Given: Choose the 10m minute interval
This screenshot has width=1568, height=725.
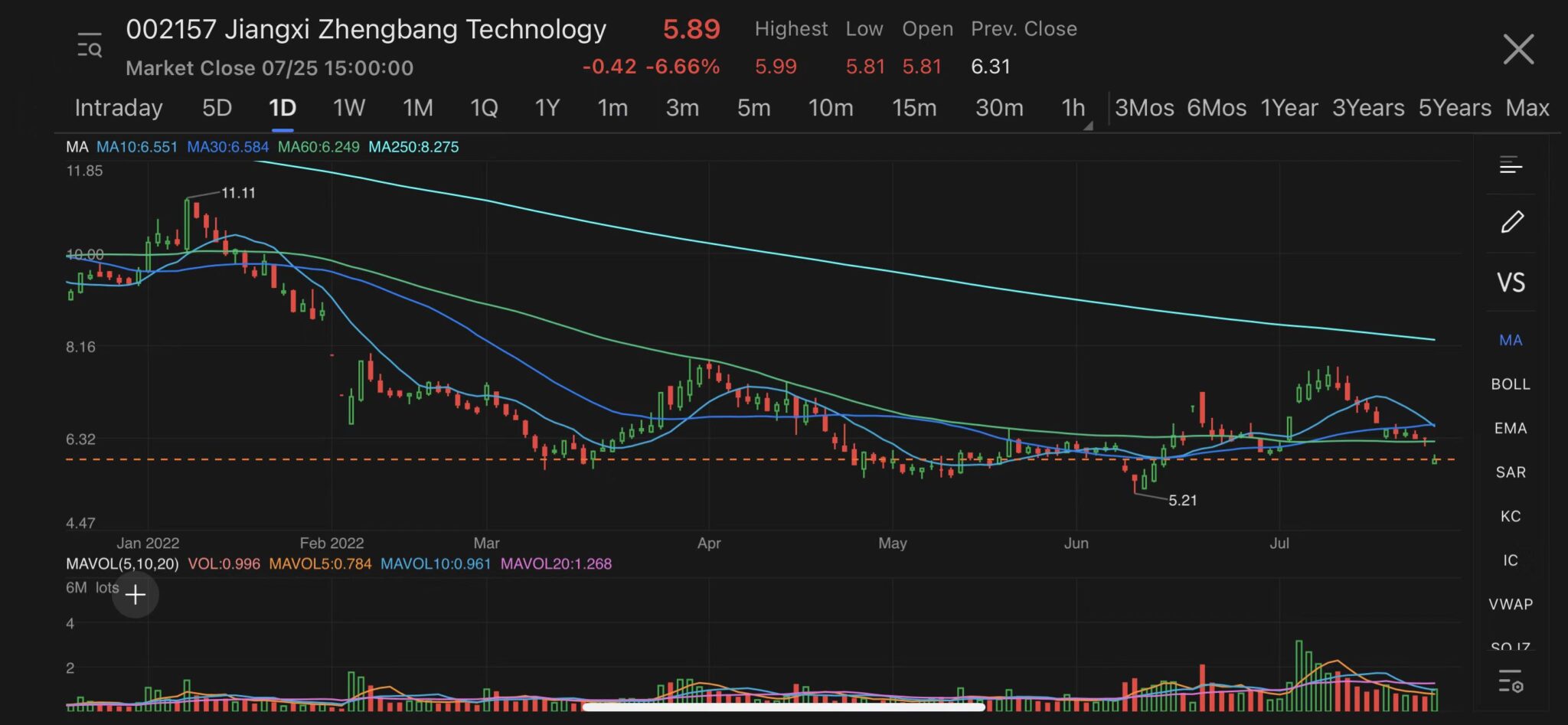Looking at the screenshot, I should tap(831, 108).
